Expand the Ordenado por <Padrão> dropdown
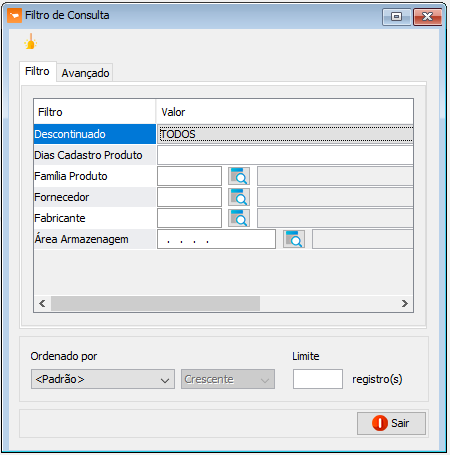The image size is (450, 455). (103, 379)
